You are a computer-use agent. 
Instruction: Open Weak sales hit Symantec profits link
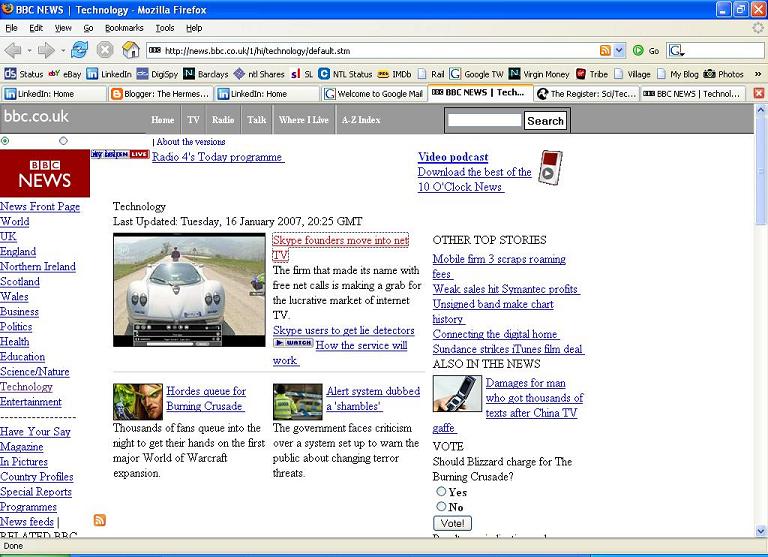[x=506, y=289]
